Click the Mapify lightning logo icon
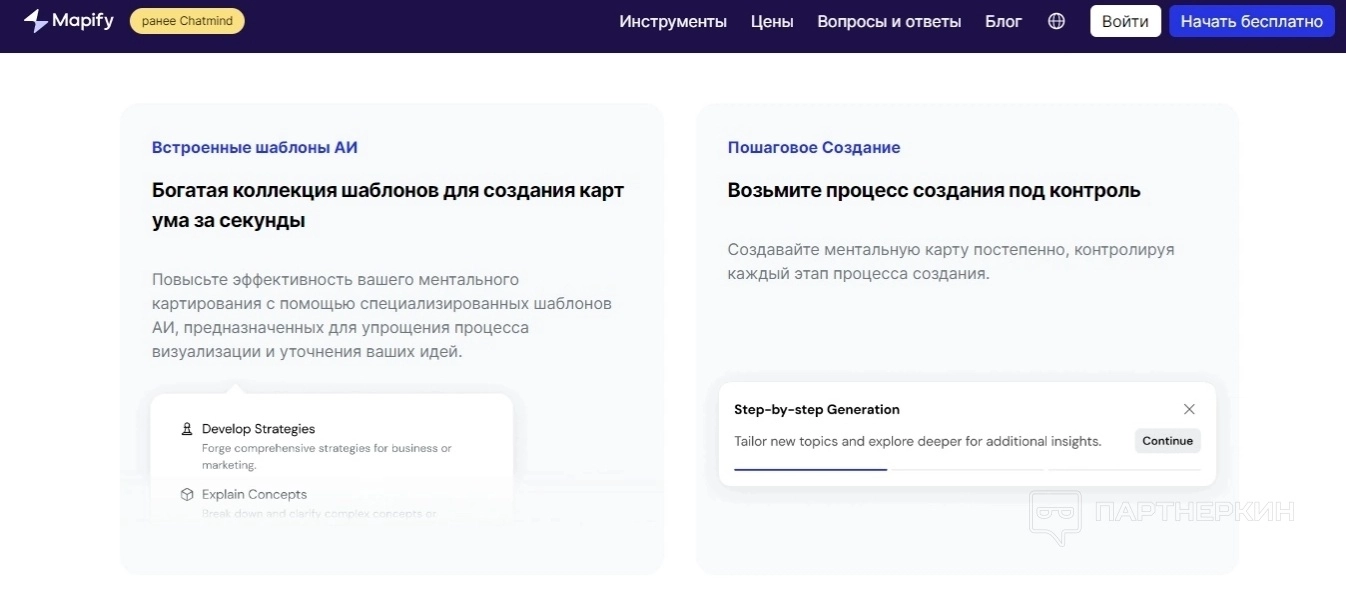Image resolution: width=1346 pixels, height=599 pixels. tap(36, 21)
